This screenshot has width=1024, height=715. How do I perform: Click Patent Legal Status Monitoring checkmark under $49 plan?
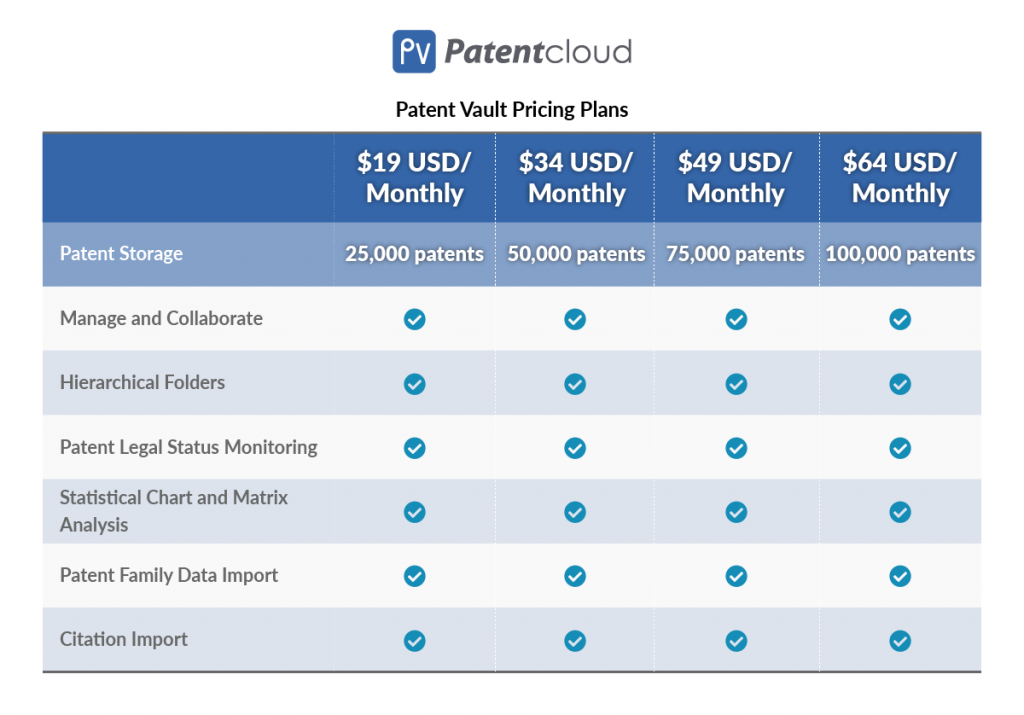[737, 448]
